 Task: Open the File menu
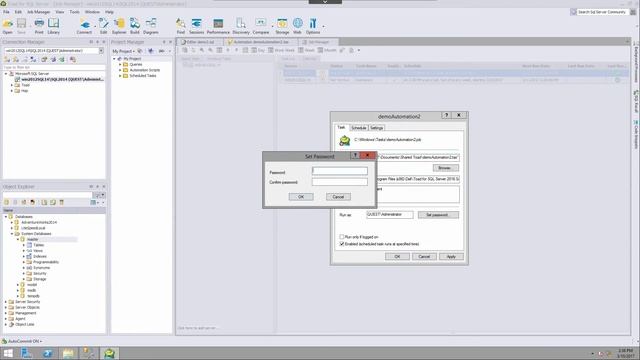[x=7, y=12]
